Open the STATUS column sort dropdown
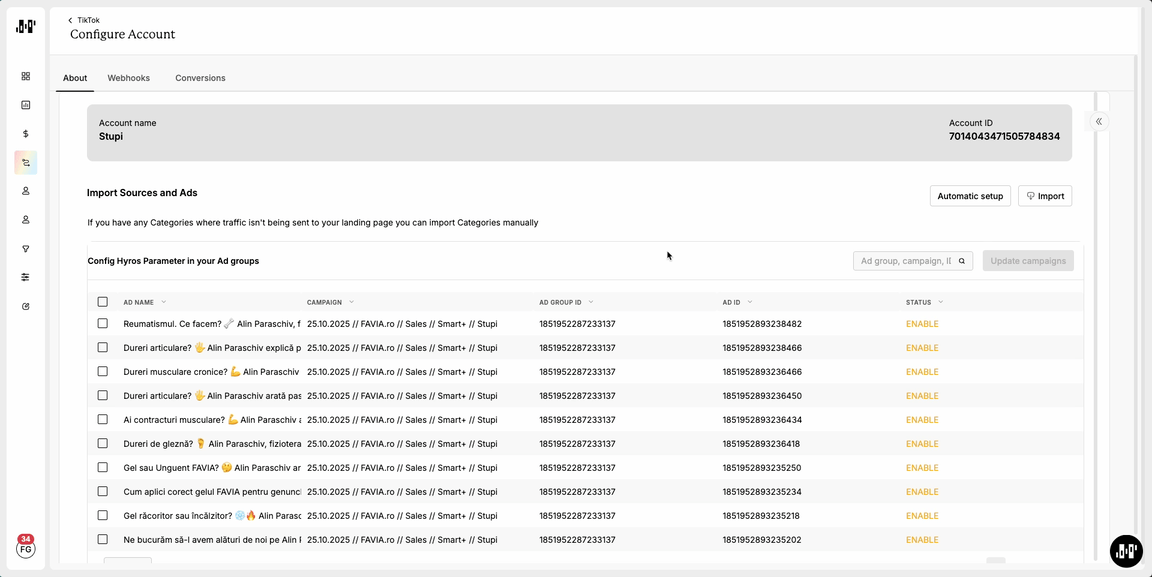The width and height of the screenshot is (1152, 577). [x=941, y=302]
